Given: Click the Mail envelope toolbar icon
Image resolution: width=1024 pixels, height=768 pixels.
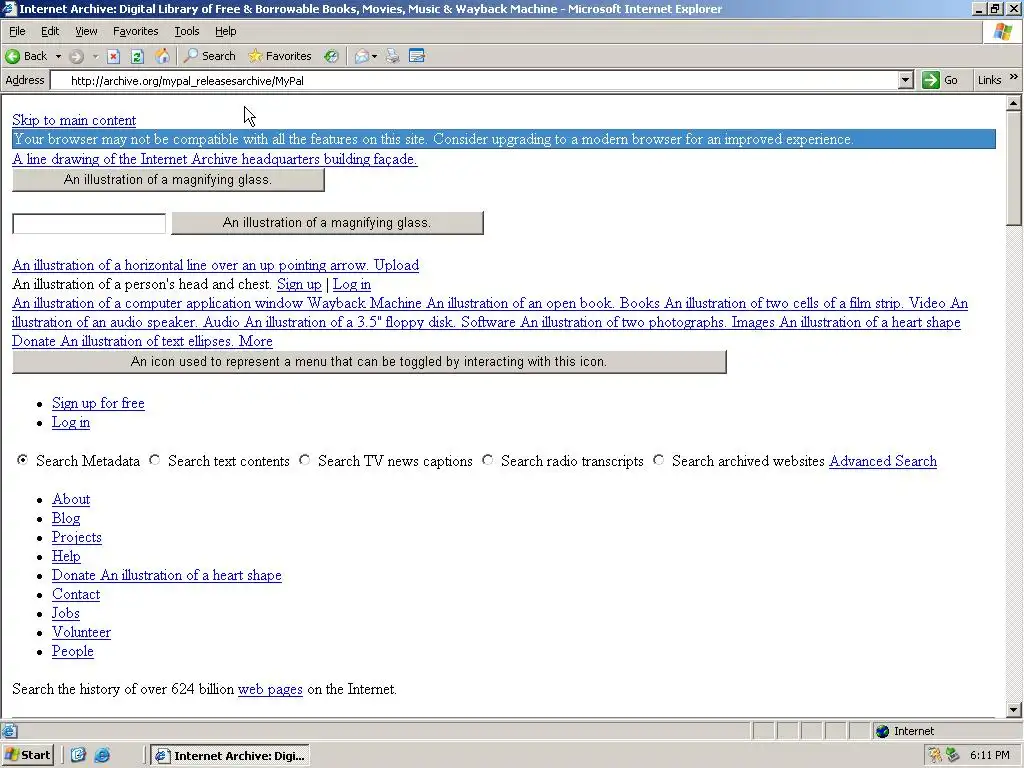Looking at the screenshot, I should pos(362,56).
